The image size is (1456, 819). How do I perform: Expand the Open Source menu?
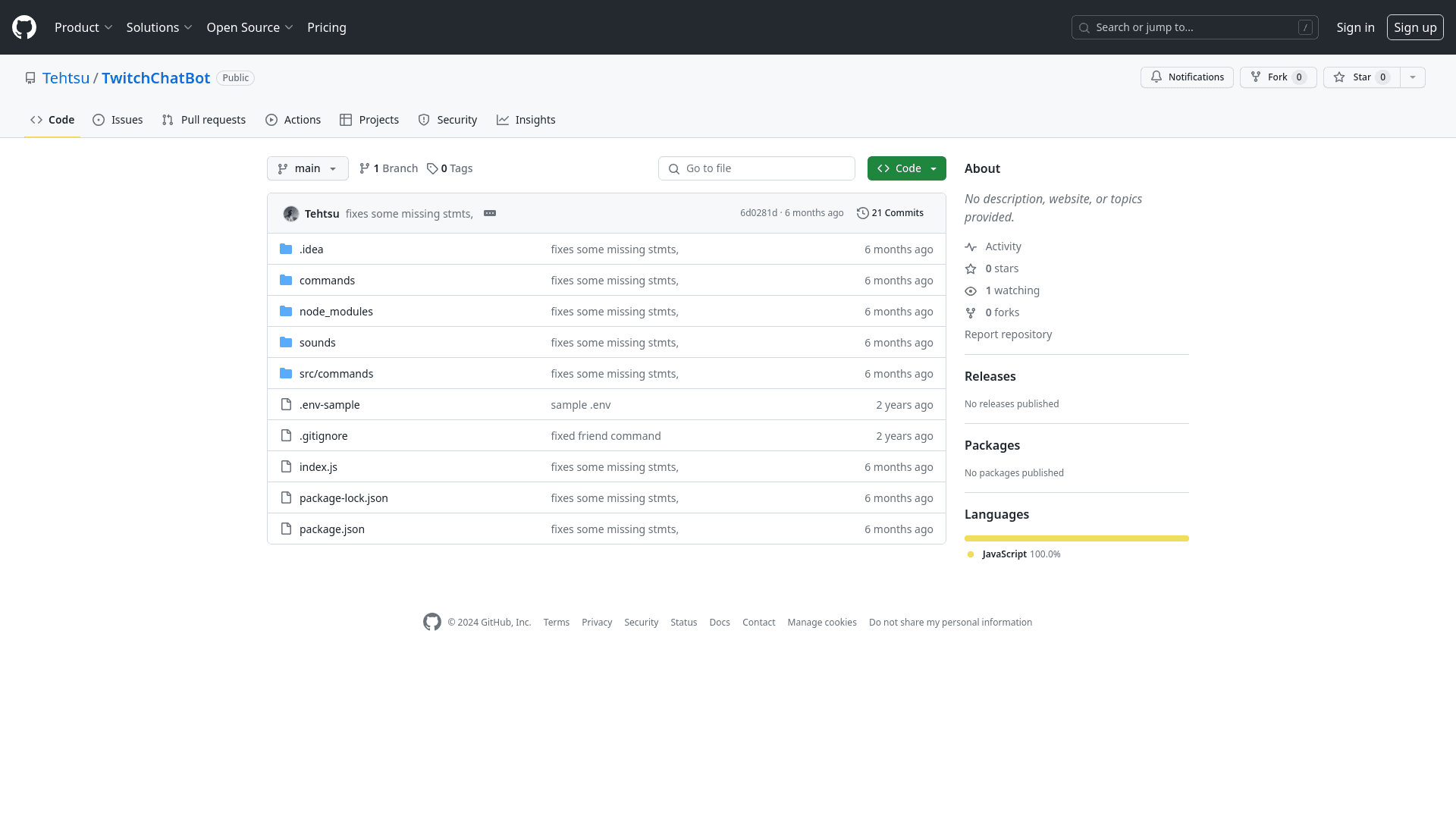tap(249, 27)
